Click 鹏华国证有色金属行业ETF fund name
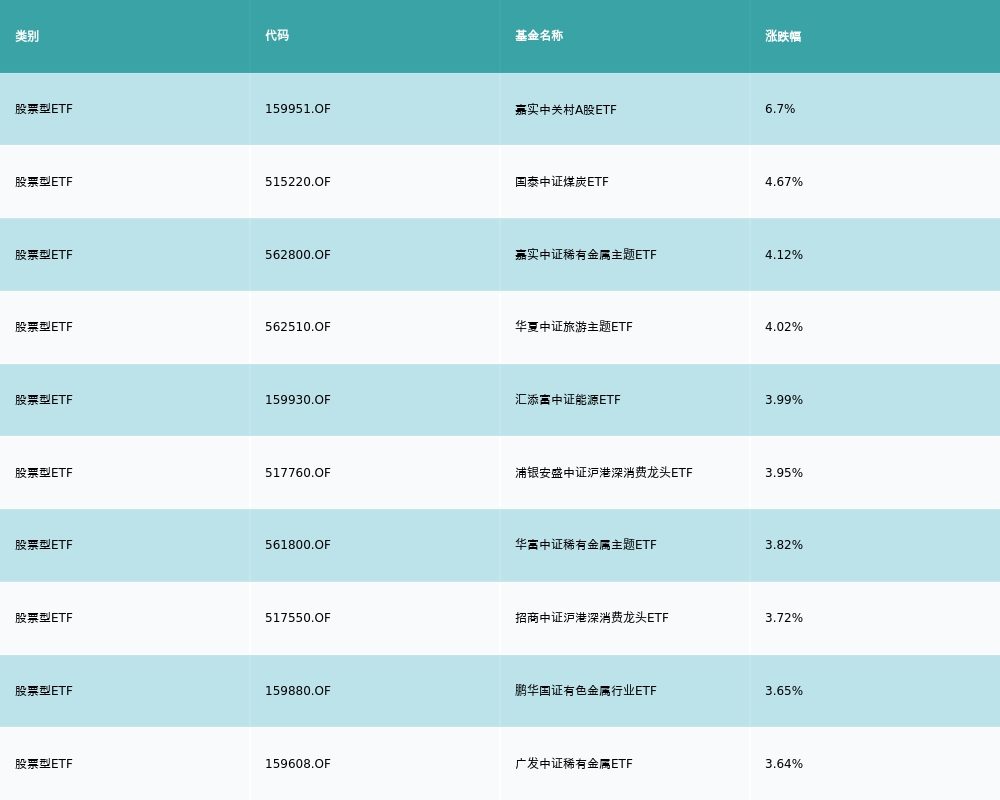 pyautogui.click(x=586, y=691)
